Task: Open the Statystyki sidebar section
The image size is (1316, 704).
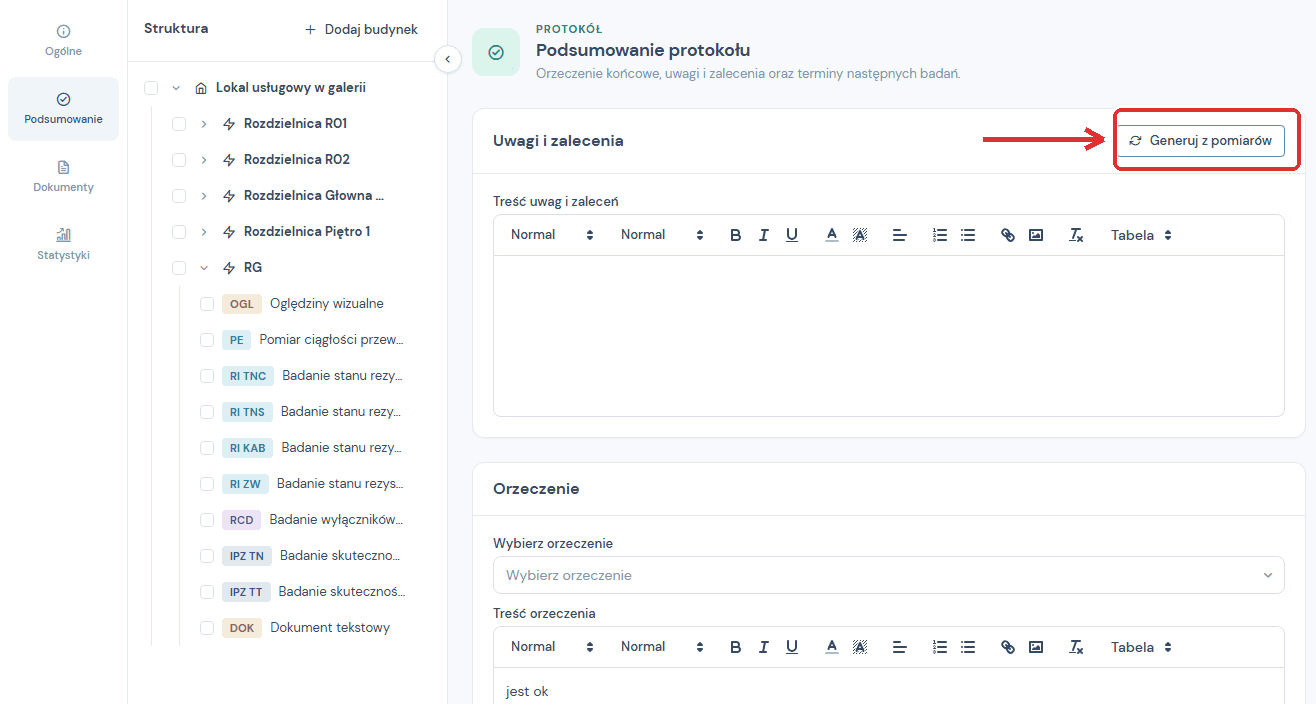Action: [63, 245]
